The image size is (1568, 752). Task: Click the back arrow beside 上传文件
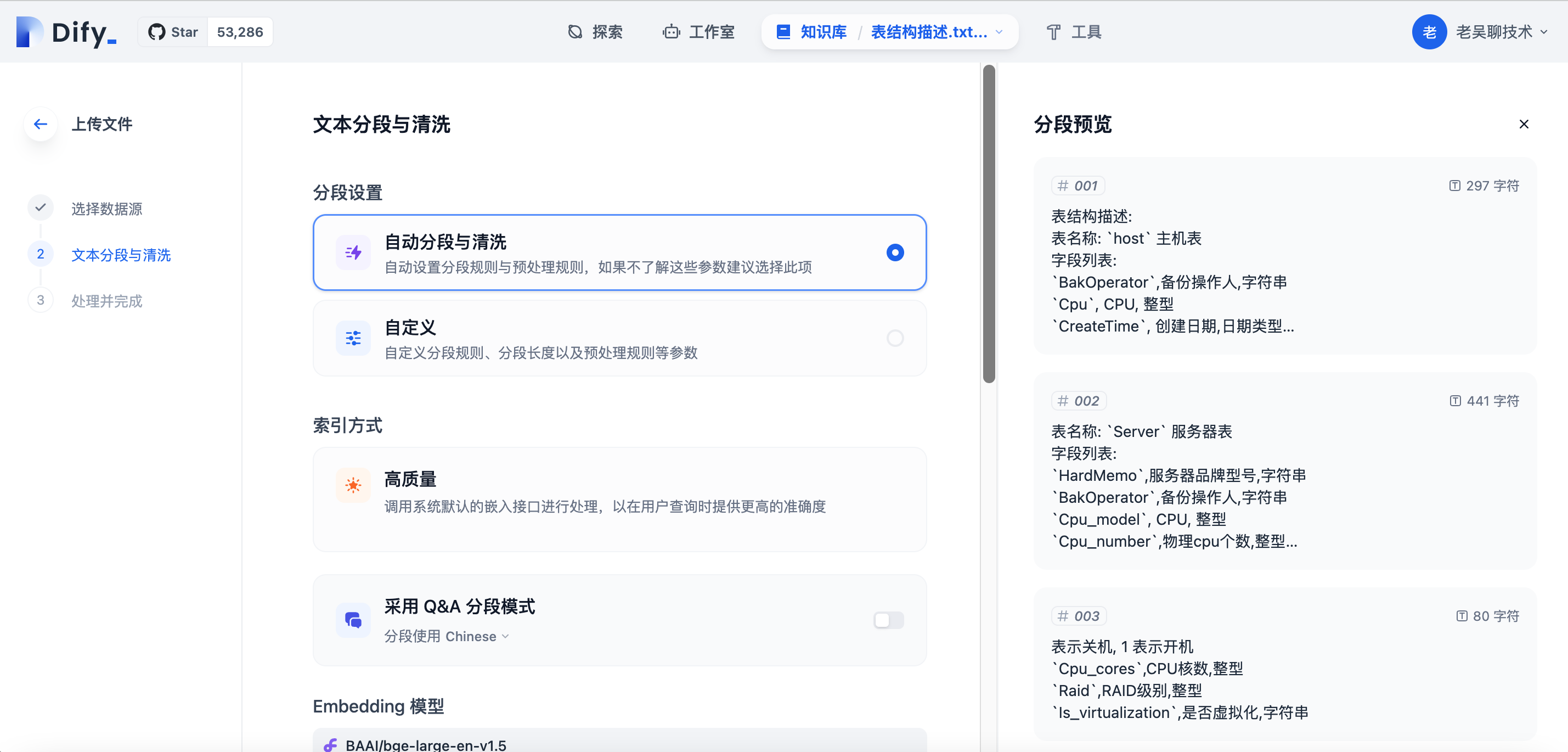coord(40,124)
